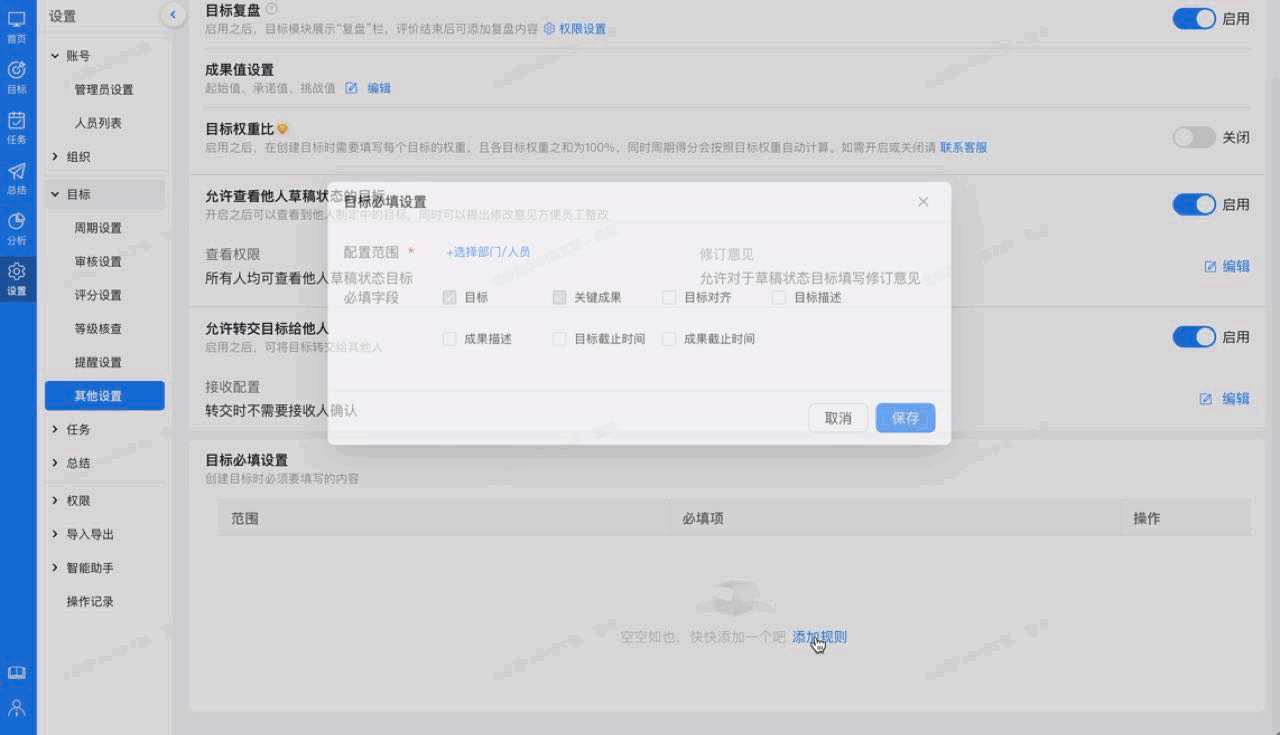Screen dimensions: 1280x735
Task: Open the 首页 home icon in sidebar
Action: click(x=17, y=25)
